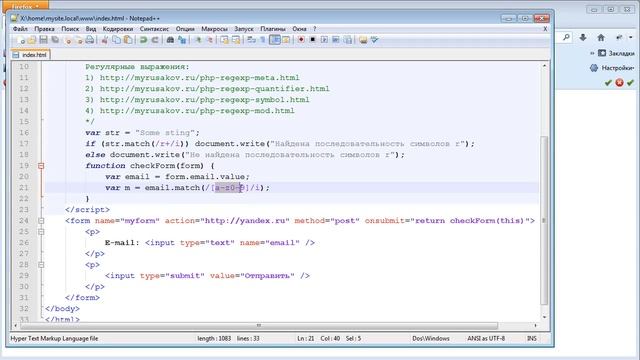The width and height of the screenshot is (640, 360).
Task: Click the INS indicator in status bar
Action: tap(531, 338)
